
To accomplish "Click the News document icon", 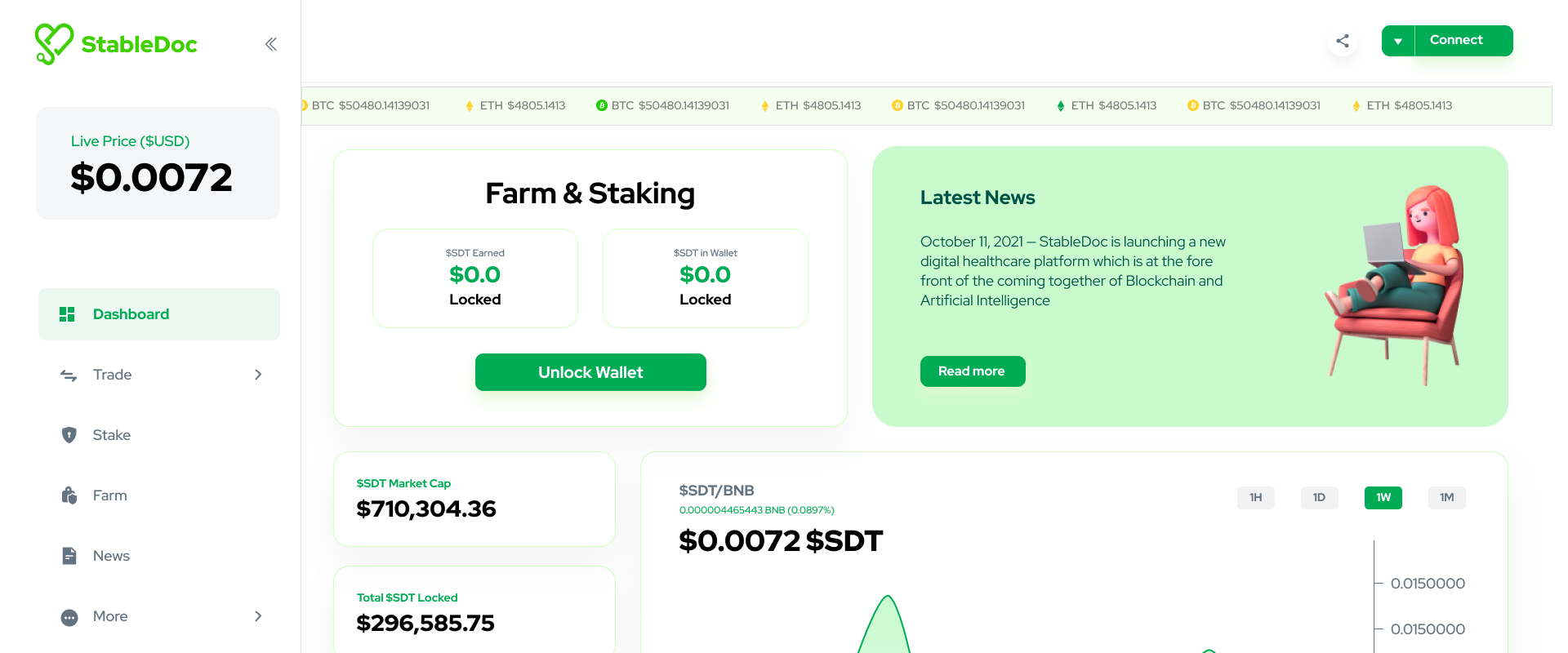I will 69,556.
